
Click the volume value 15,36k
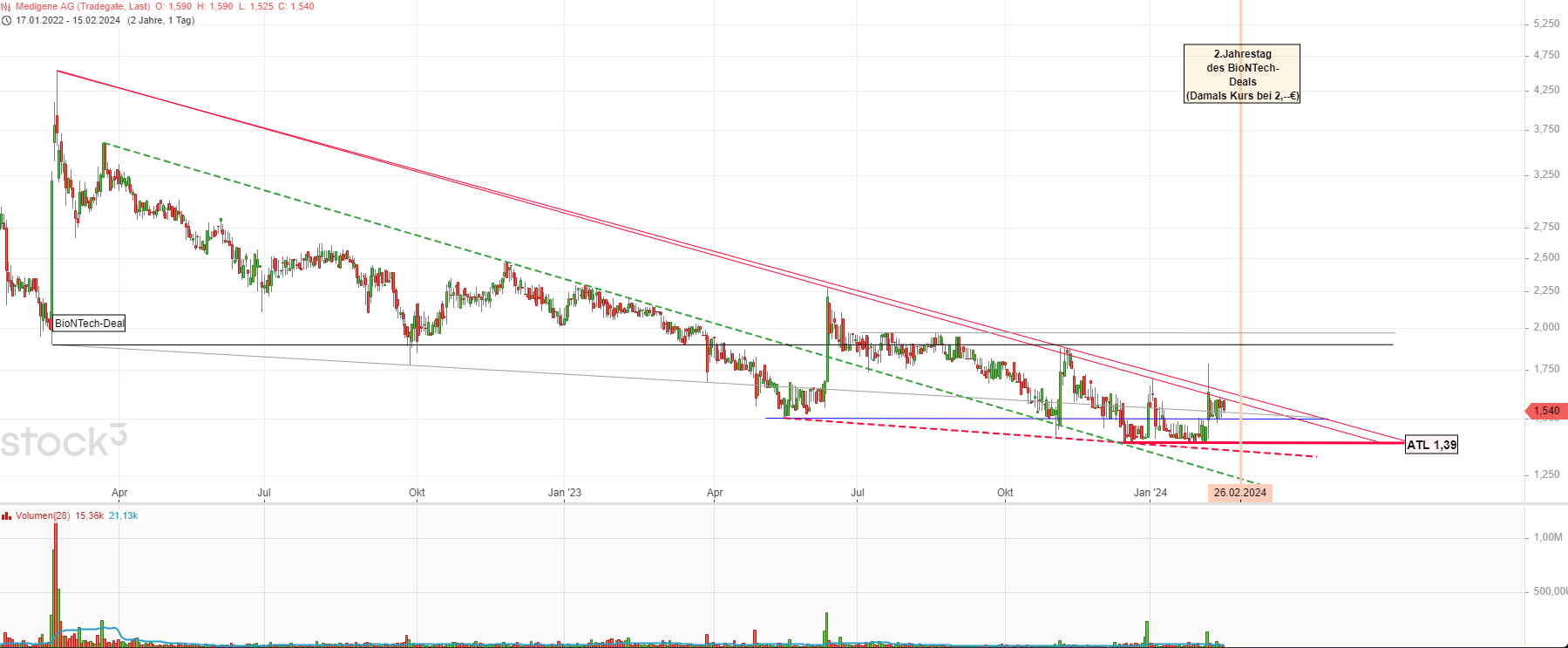[89, 515]
